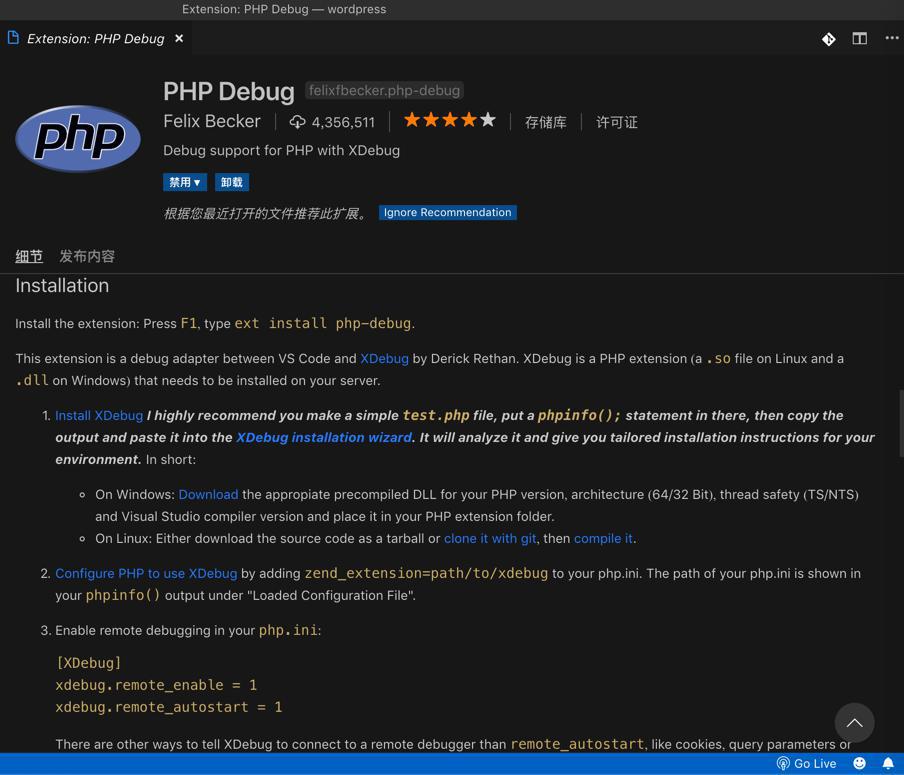Open the five-star rating reviews

point(450,120)
